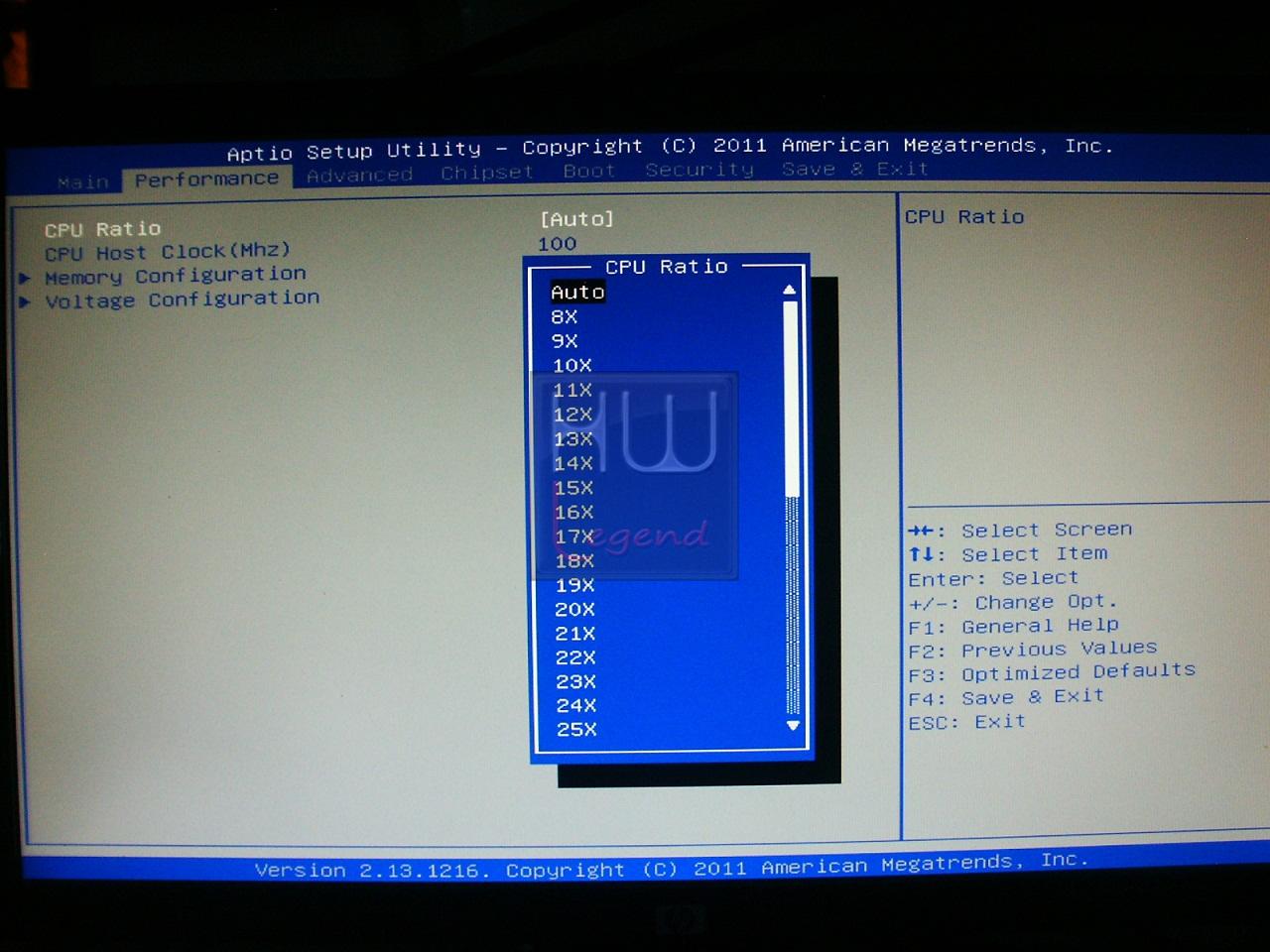Choose 25X ratio option
This screenshot has height=952, width=1270.
point(576,730)
